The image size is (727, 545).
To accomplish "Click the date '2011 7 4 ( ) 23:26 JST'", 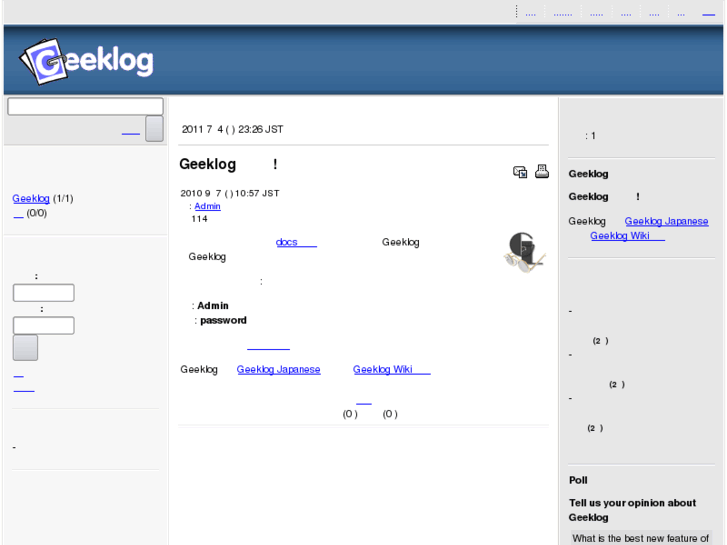I will pyautogui.click(x=232, y=129).
